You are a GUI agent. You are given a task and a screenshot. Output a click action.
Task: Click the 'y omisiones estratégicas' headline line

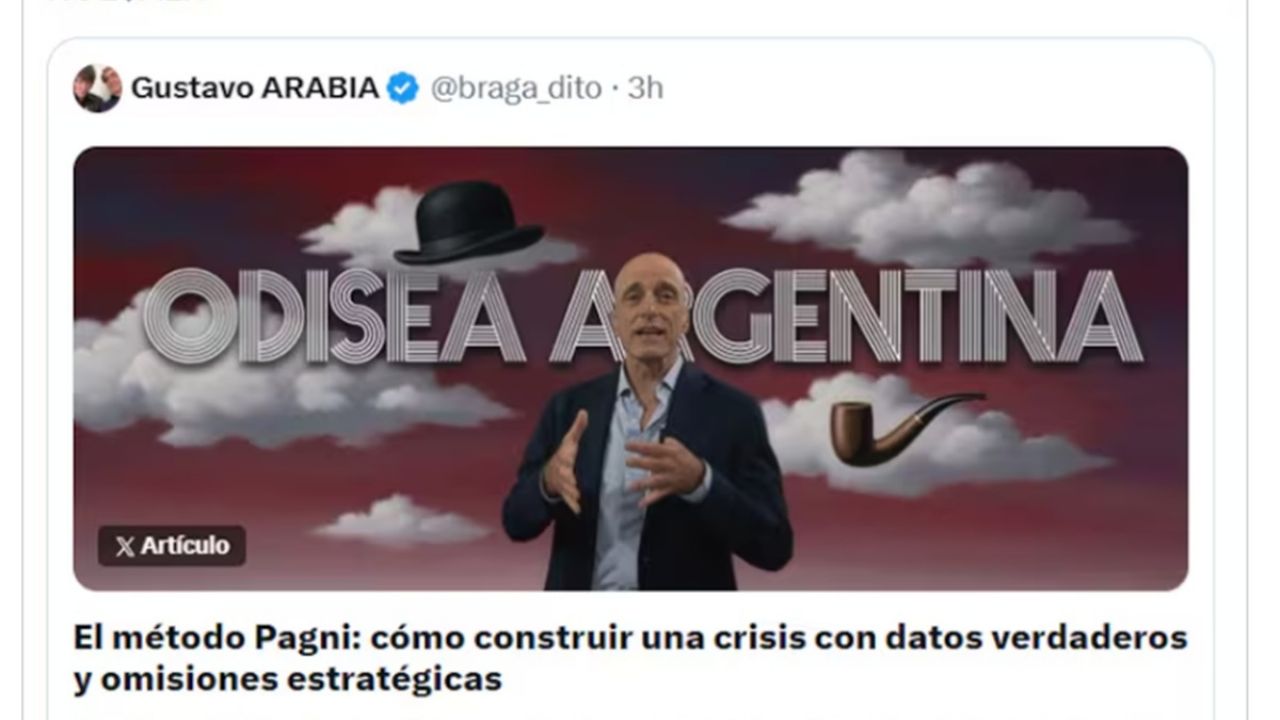287,680
